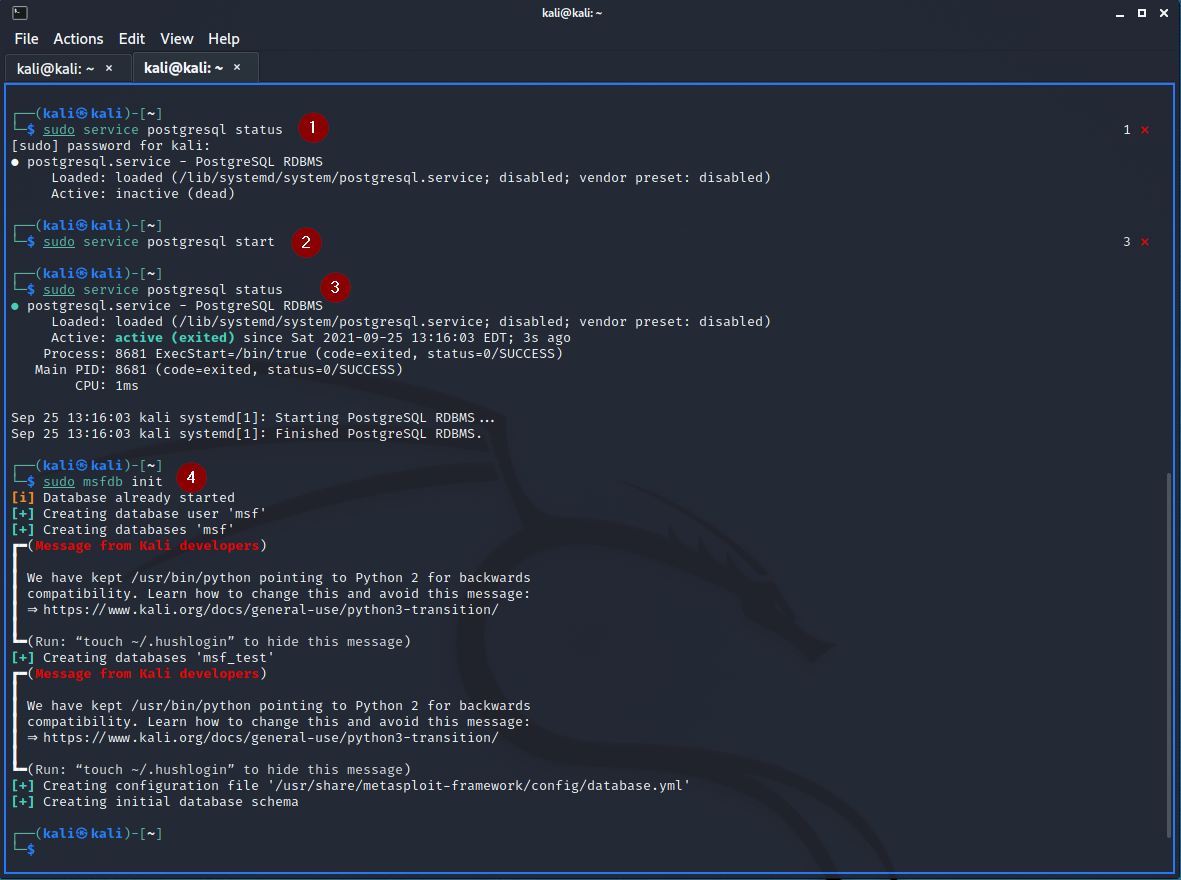Click the red step 3 marker

coord(335,287)
